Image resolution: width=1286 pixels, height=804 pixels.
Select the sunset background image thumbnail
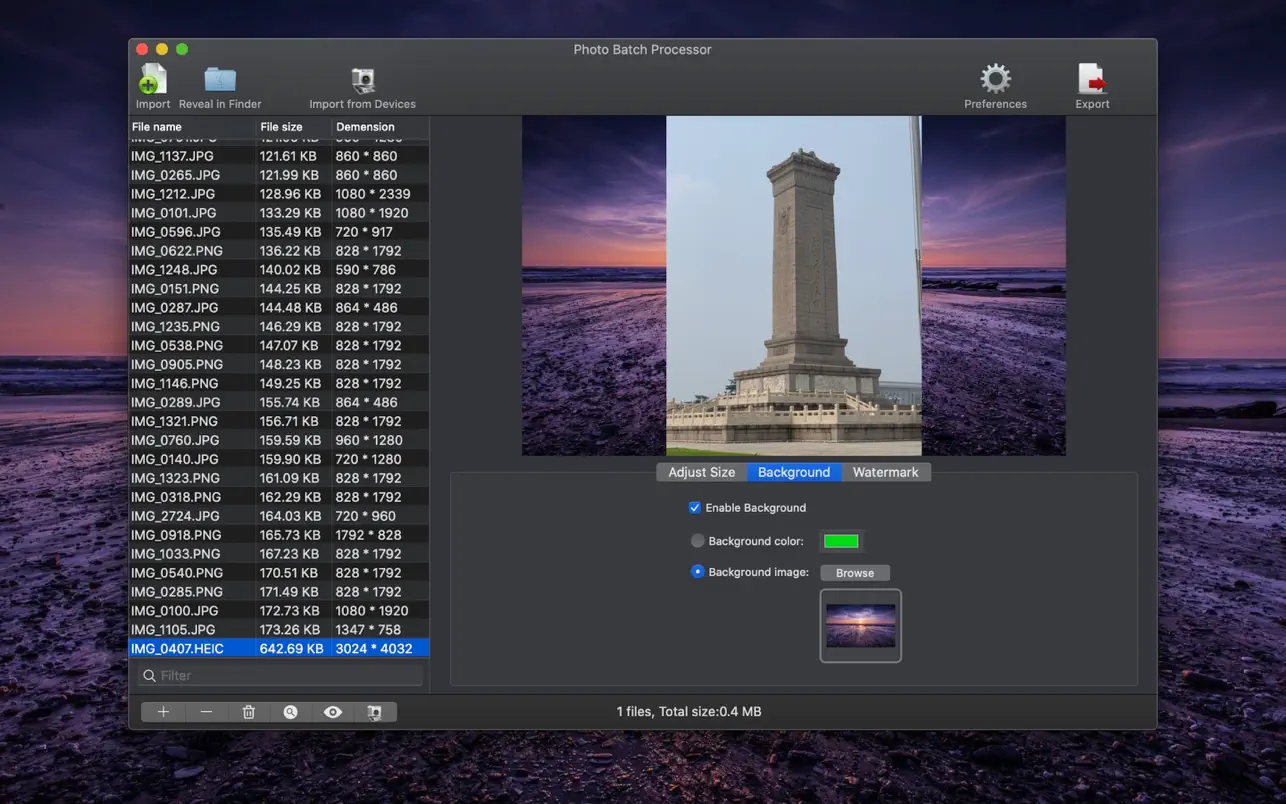pos(860,626)
